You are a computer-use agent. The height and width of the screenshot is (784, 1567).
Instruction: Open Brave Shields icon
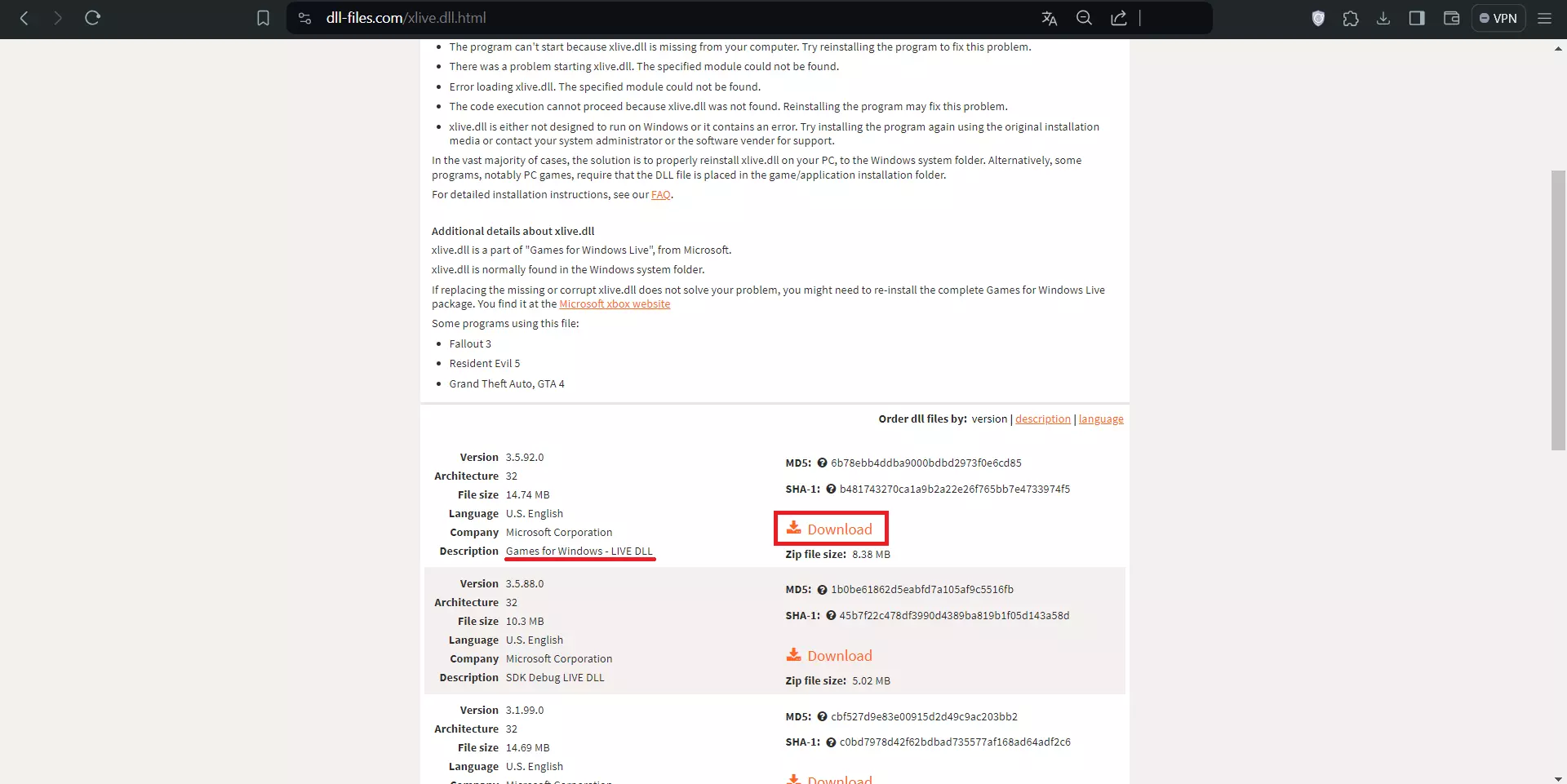[1318, 18]
